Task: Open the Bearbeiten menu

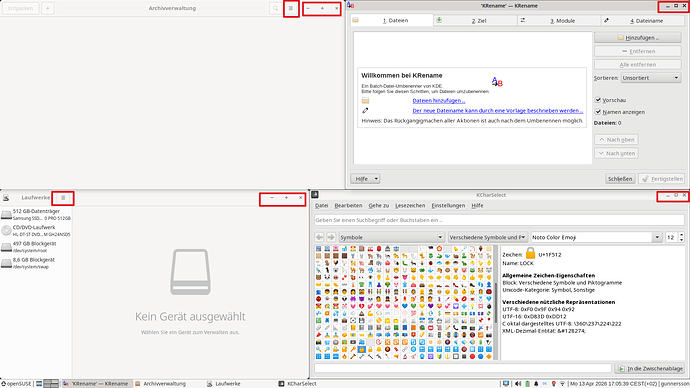Action: click(348, 205)
